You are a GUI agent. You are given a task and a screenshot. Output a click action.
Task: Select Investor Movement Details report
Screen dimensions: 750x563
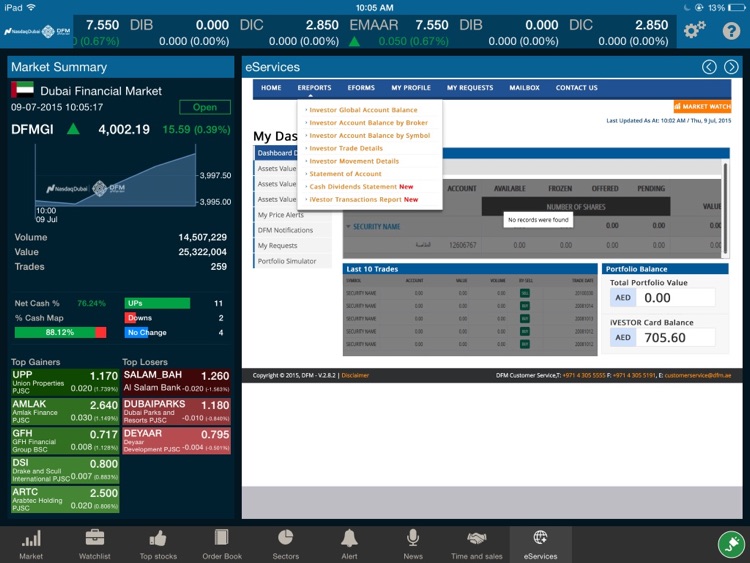354,161
